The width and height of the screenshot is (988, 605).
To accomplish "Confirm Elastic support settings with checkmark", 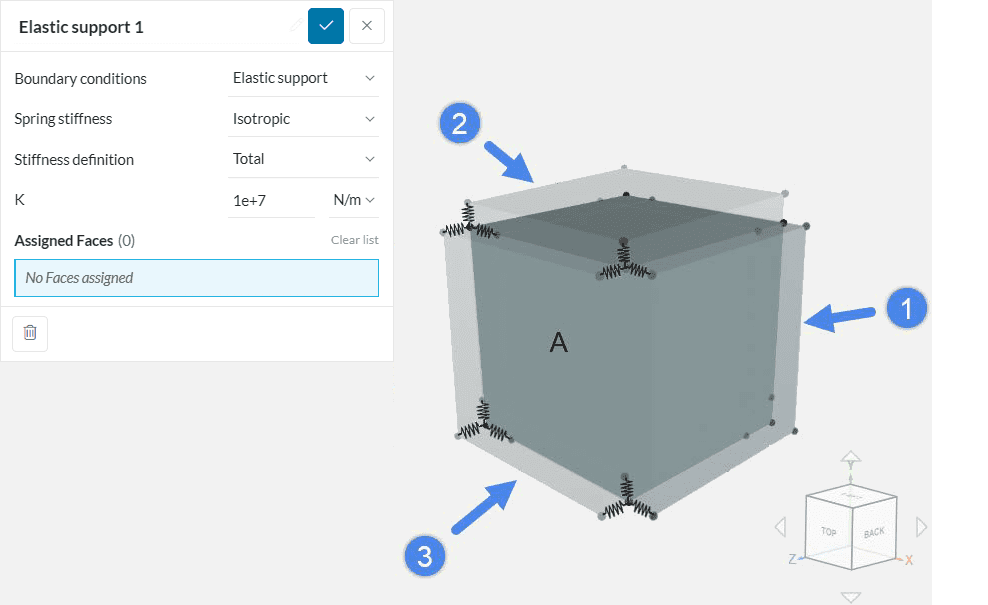I will (326, 26).
